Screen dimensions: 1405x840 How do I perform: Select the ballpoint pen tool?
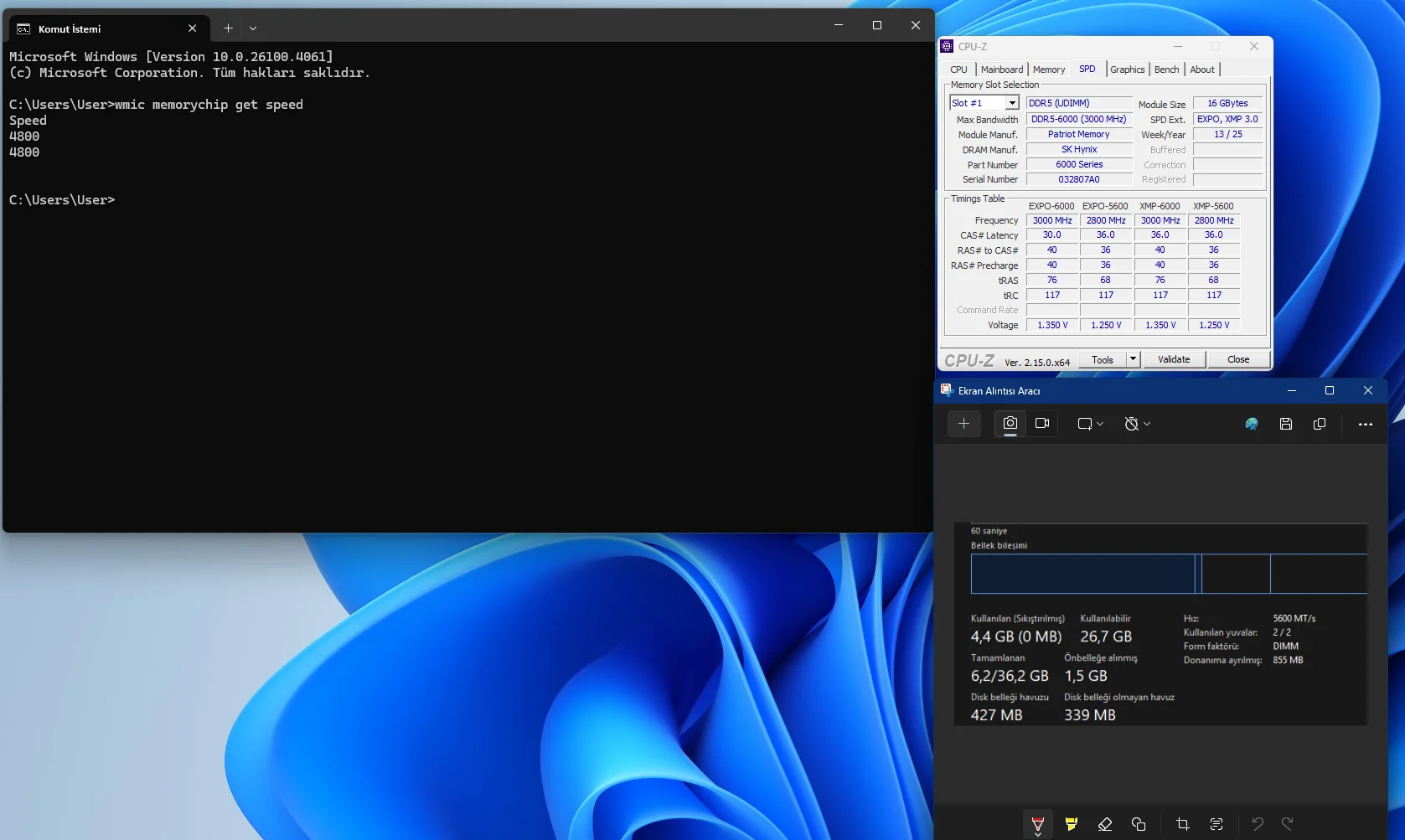(1038, 823)
